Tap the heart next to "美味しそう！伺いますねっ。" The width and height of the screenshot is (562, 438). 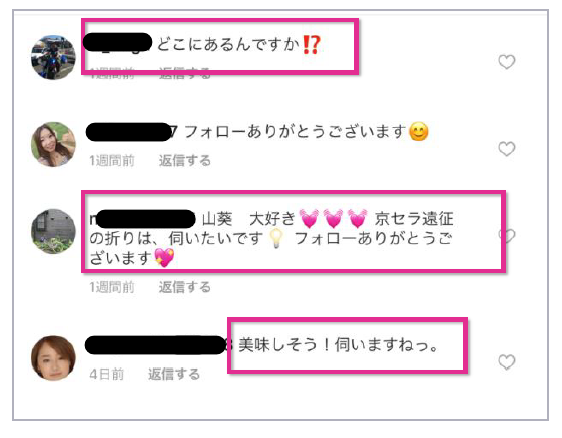(506, 362)
